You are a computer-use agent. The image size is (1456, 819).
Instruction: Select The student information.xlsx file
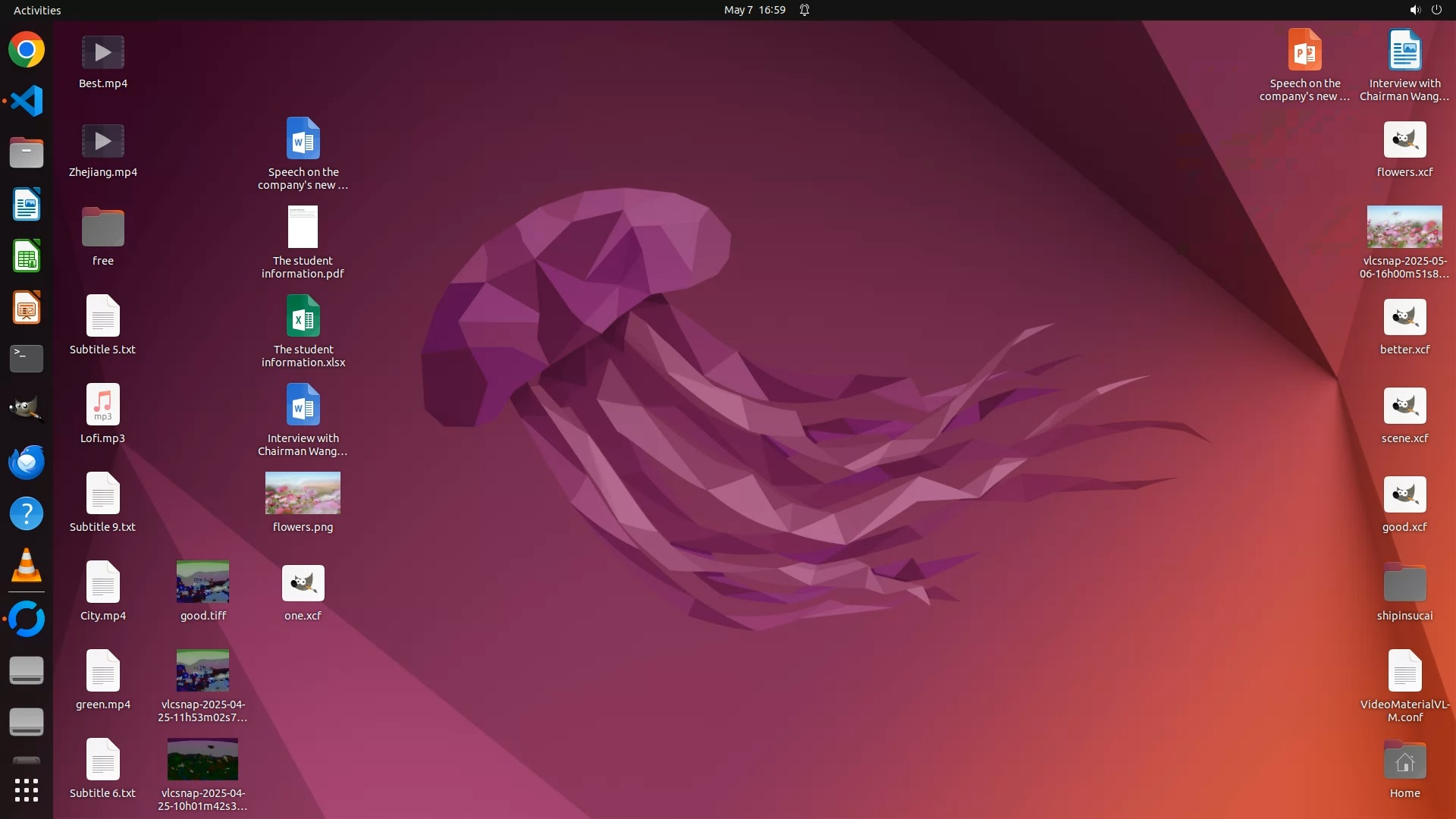[x=303, y=316]
